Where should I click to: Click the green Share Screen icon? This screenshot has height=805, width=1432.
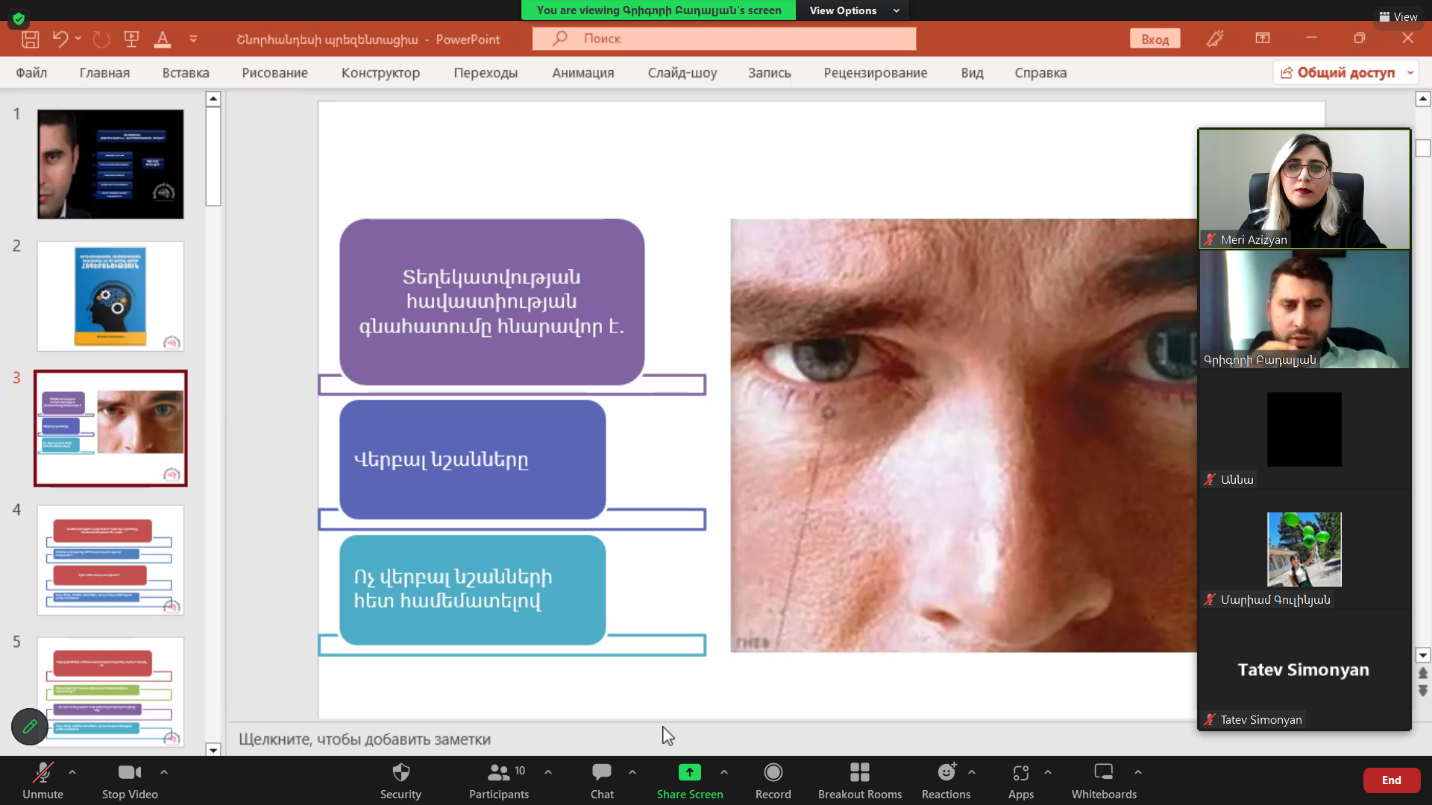coord(689,773)
